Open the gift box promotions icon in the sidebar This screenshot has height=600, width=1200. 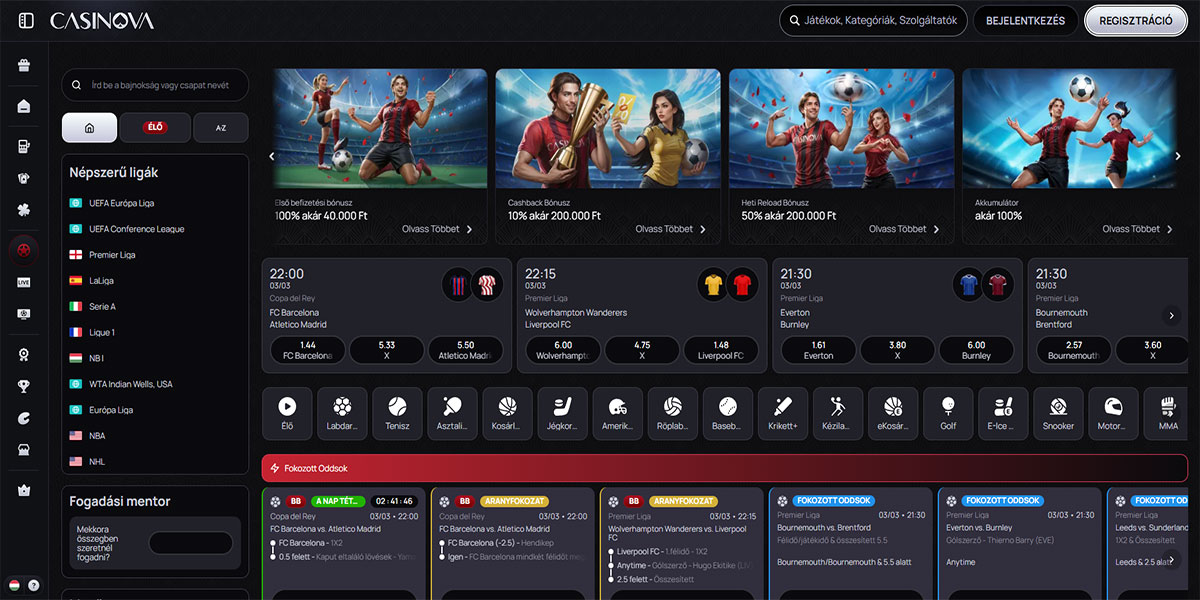24,66
